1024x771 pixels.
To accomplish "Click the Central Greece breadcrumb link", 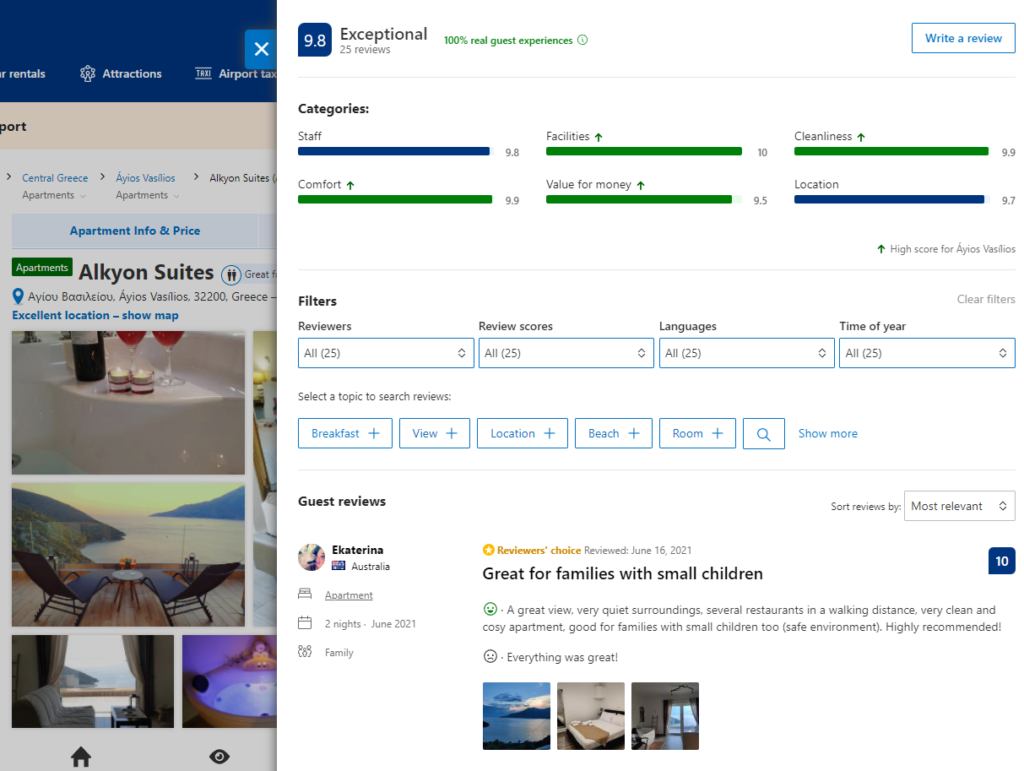I will 55,178.
